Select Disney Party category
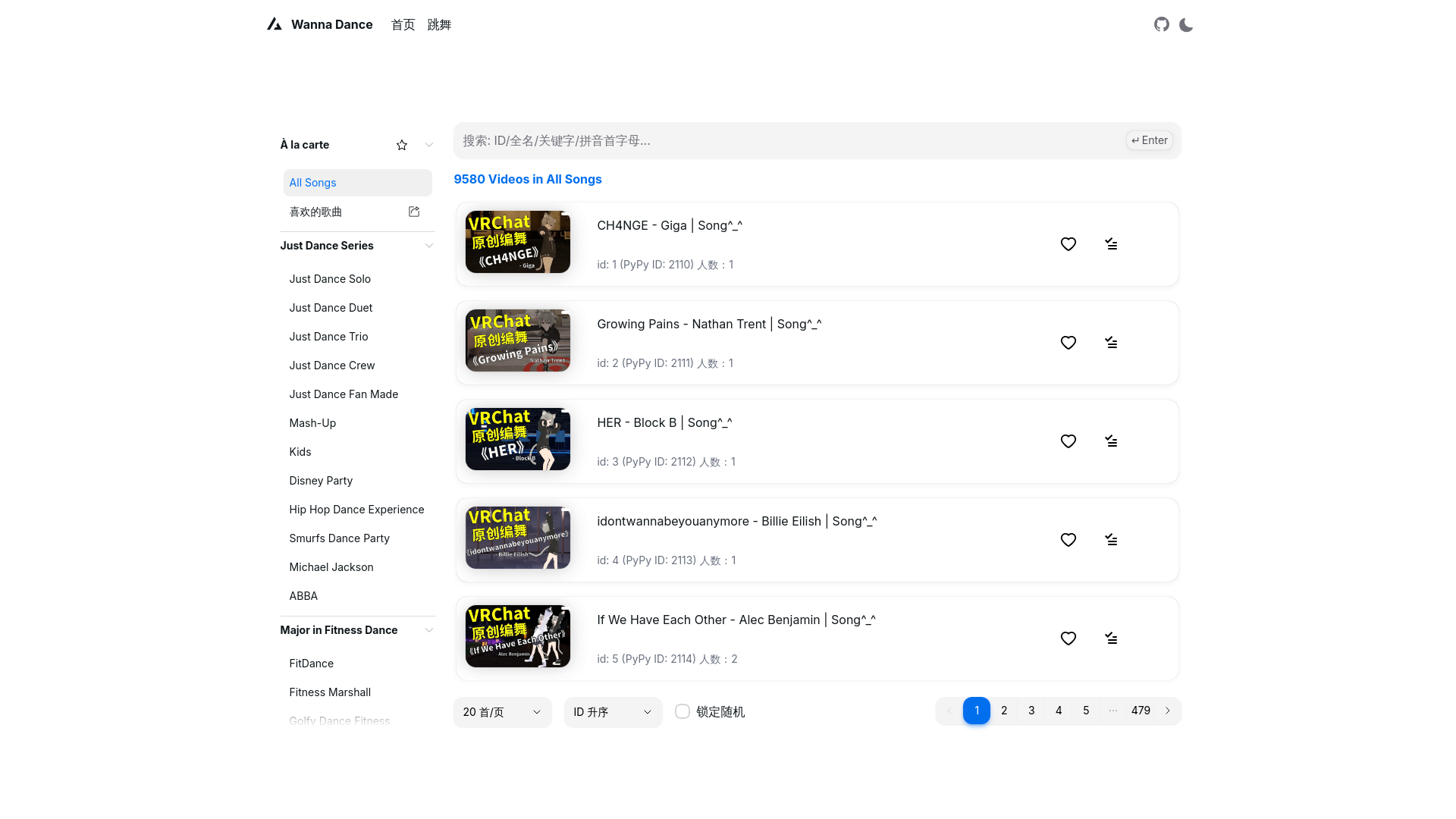The height and width of the screenshot is (819, 1456). pos(321,481)
